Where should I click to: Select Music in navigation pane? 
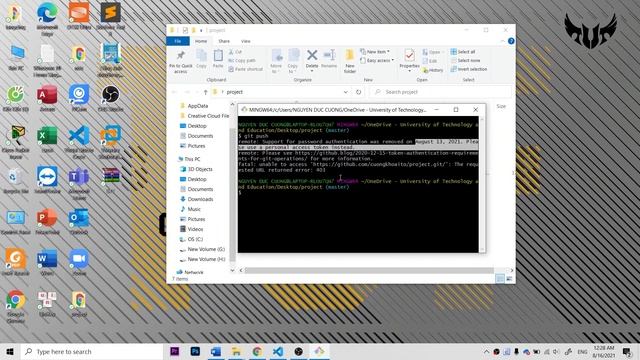pyautogui.click(x=190, y=209)
